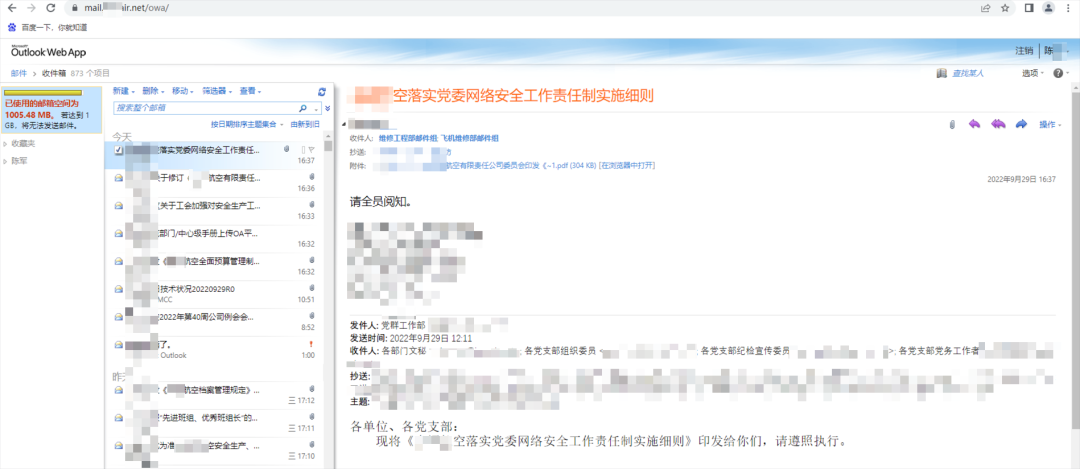Click recipient 飞机维修部邮件组
Screen dimensions: 1080x469
[x=470, y=138]
